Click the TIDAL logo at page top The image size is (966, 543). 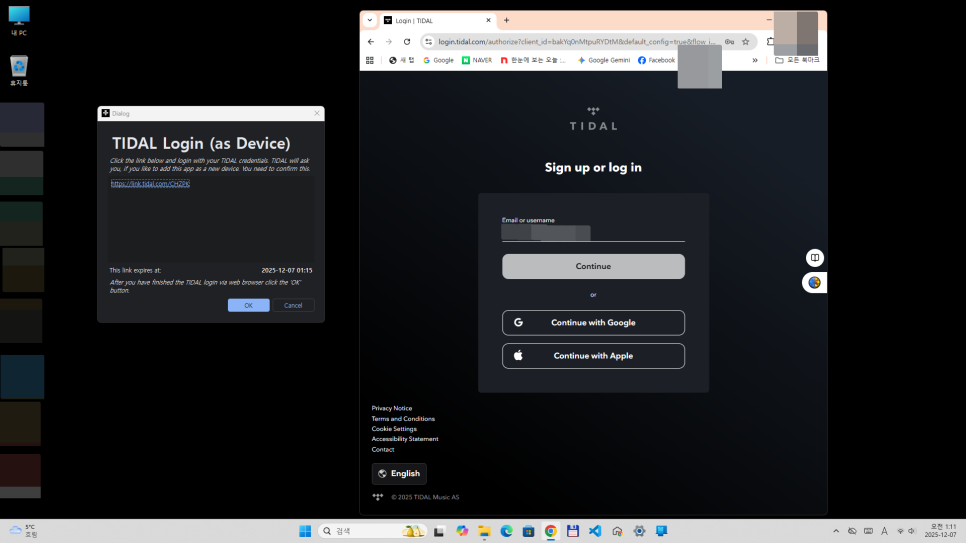click(593, 118)
